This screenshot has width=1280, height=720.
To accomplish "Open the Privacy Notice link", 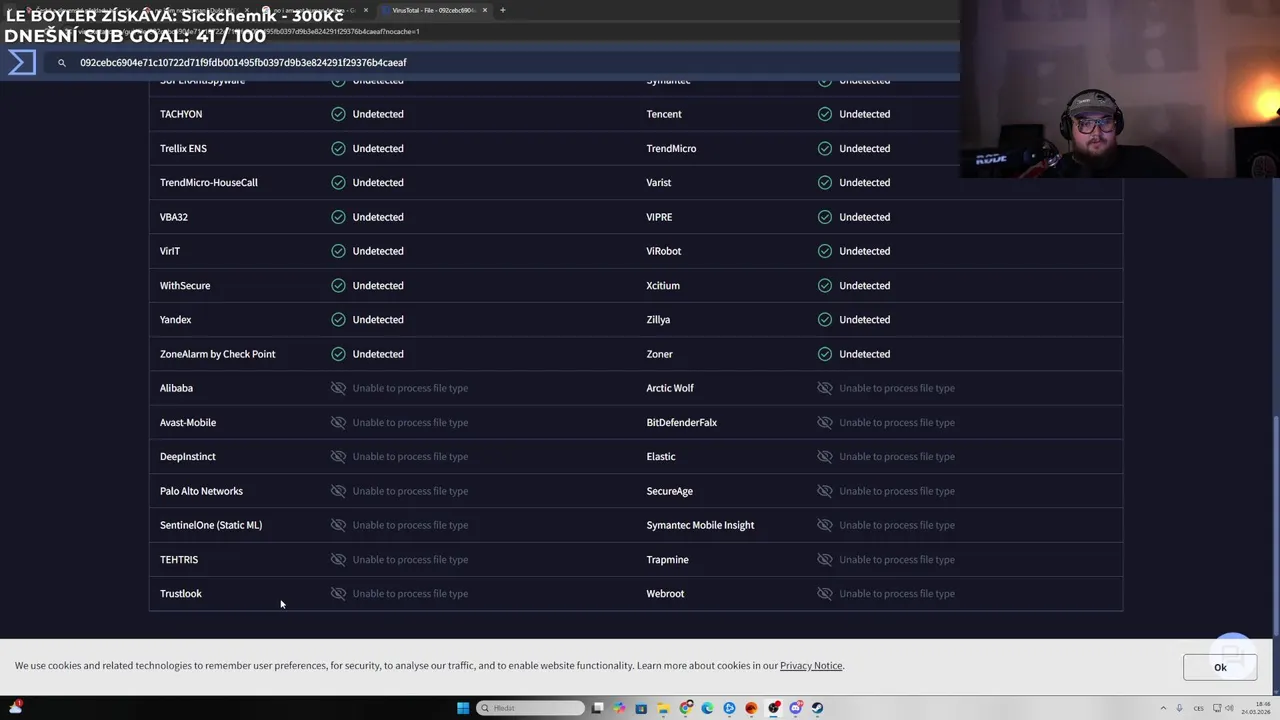I will point(811,665).
